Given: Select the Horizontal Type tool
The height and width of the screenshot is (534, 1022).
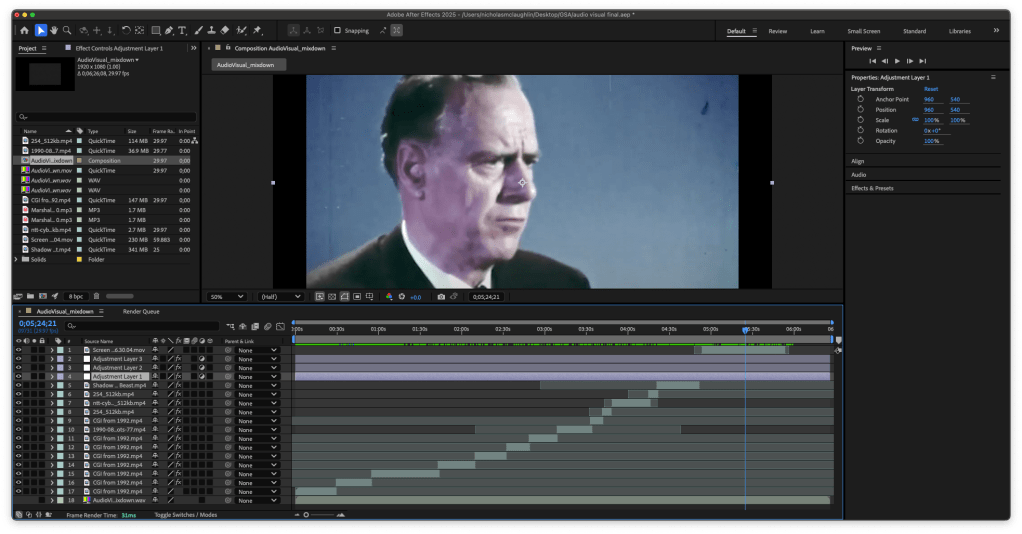Looking at the screenshot, I should click(182, 31).
